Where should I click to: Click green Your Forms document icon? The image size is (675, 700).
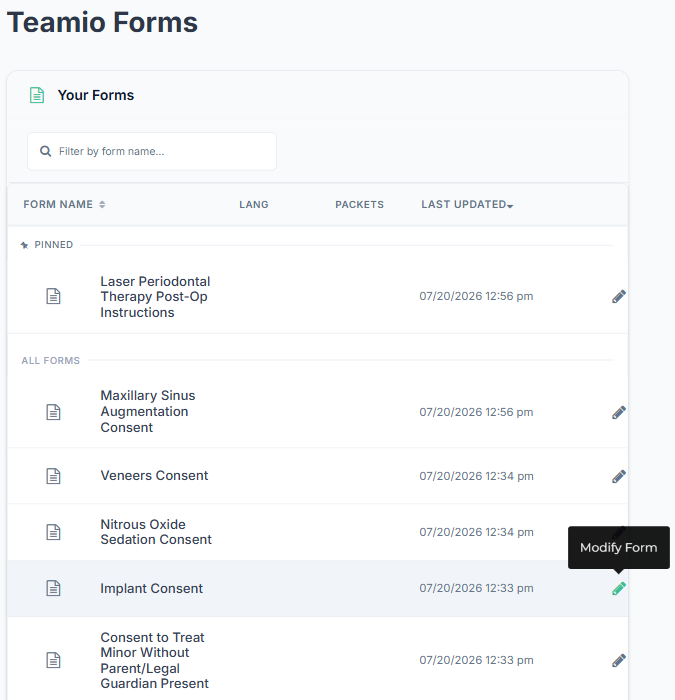coord(37,95)
